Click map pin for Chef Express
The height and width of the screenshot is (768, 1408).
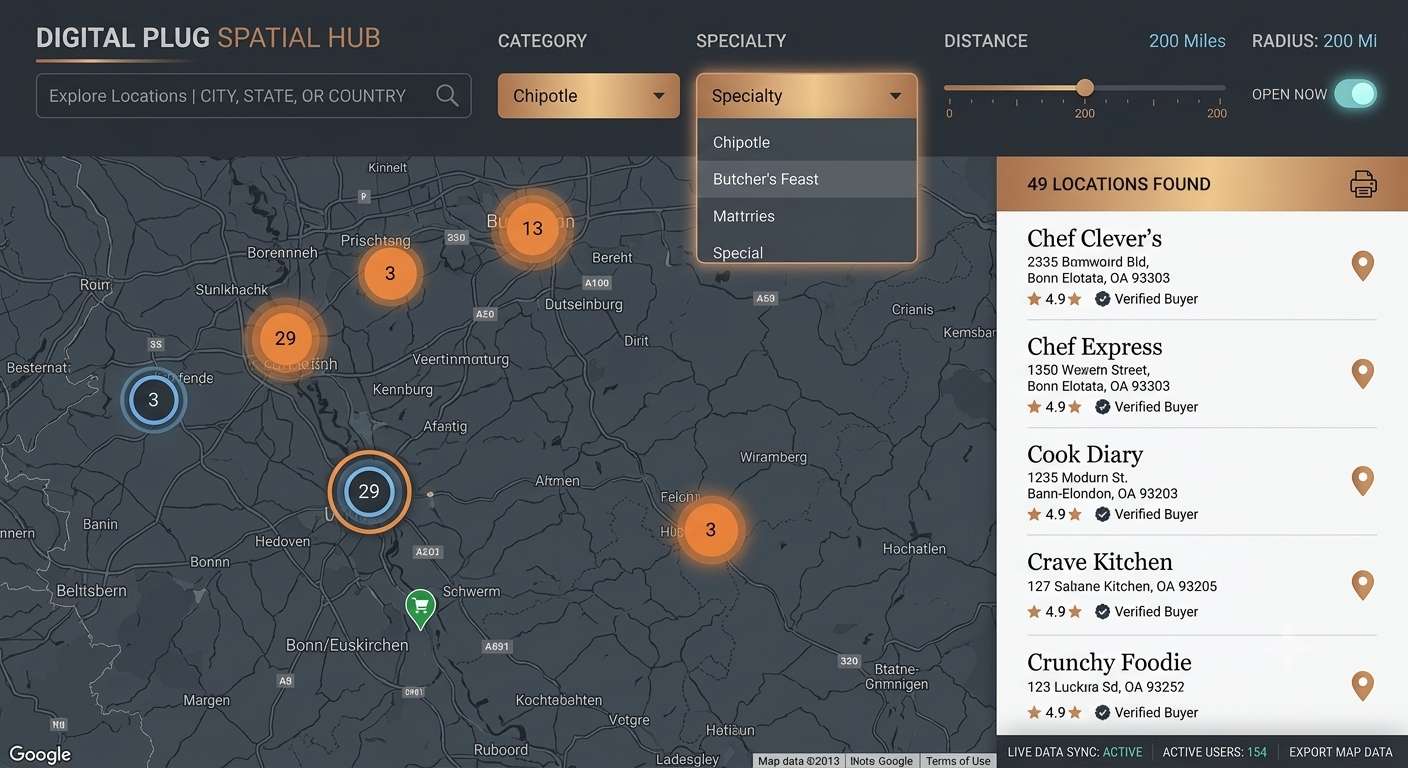(1362, 374)
